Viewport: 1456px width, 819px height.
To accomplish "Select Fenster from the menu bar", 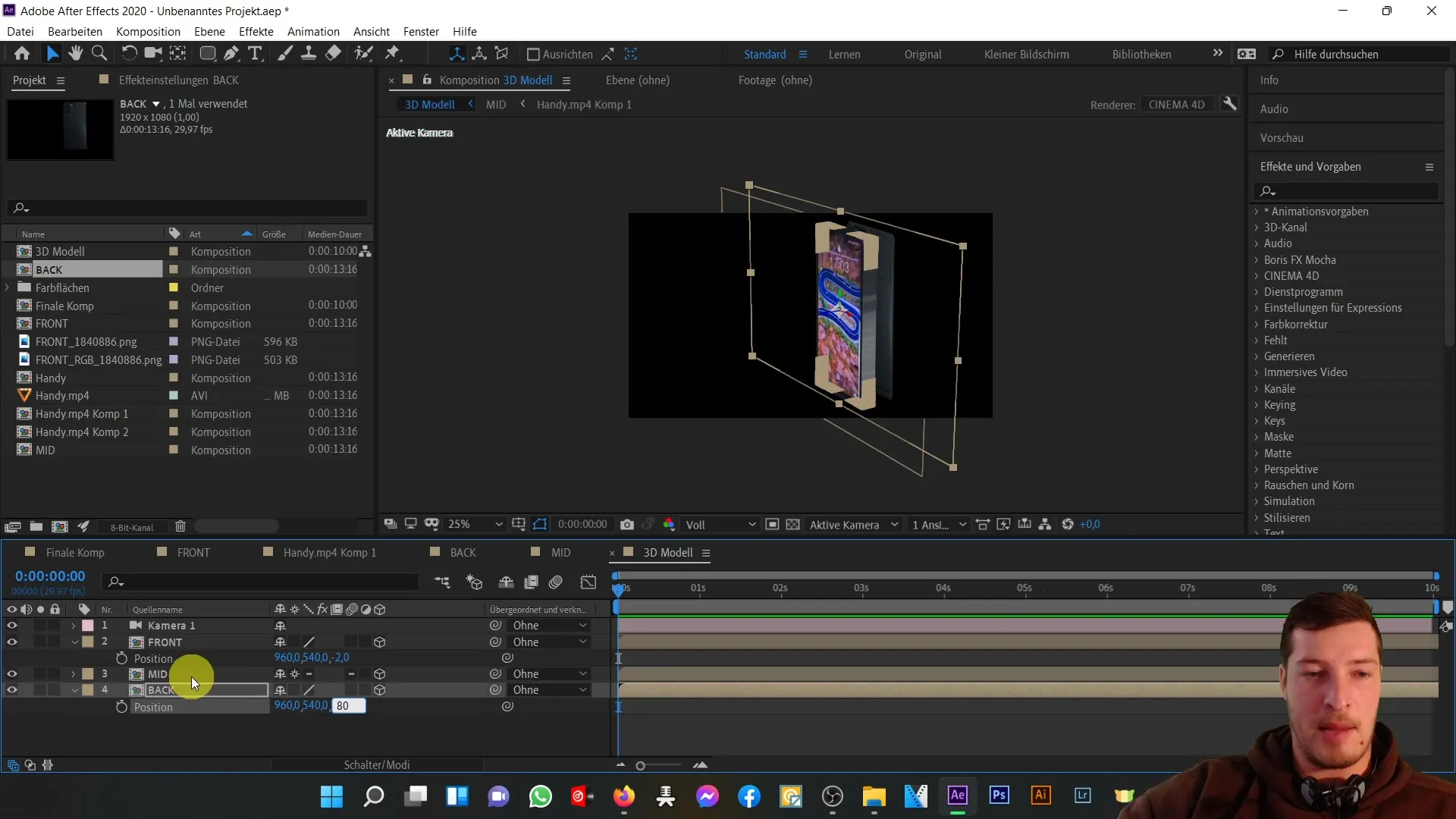I will (421, 31).
